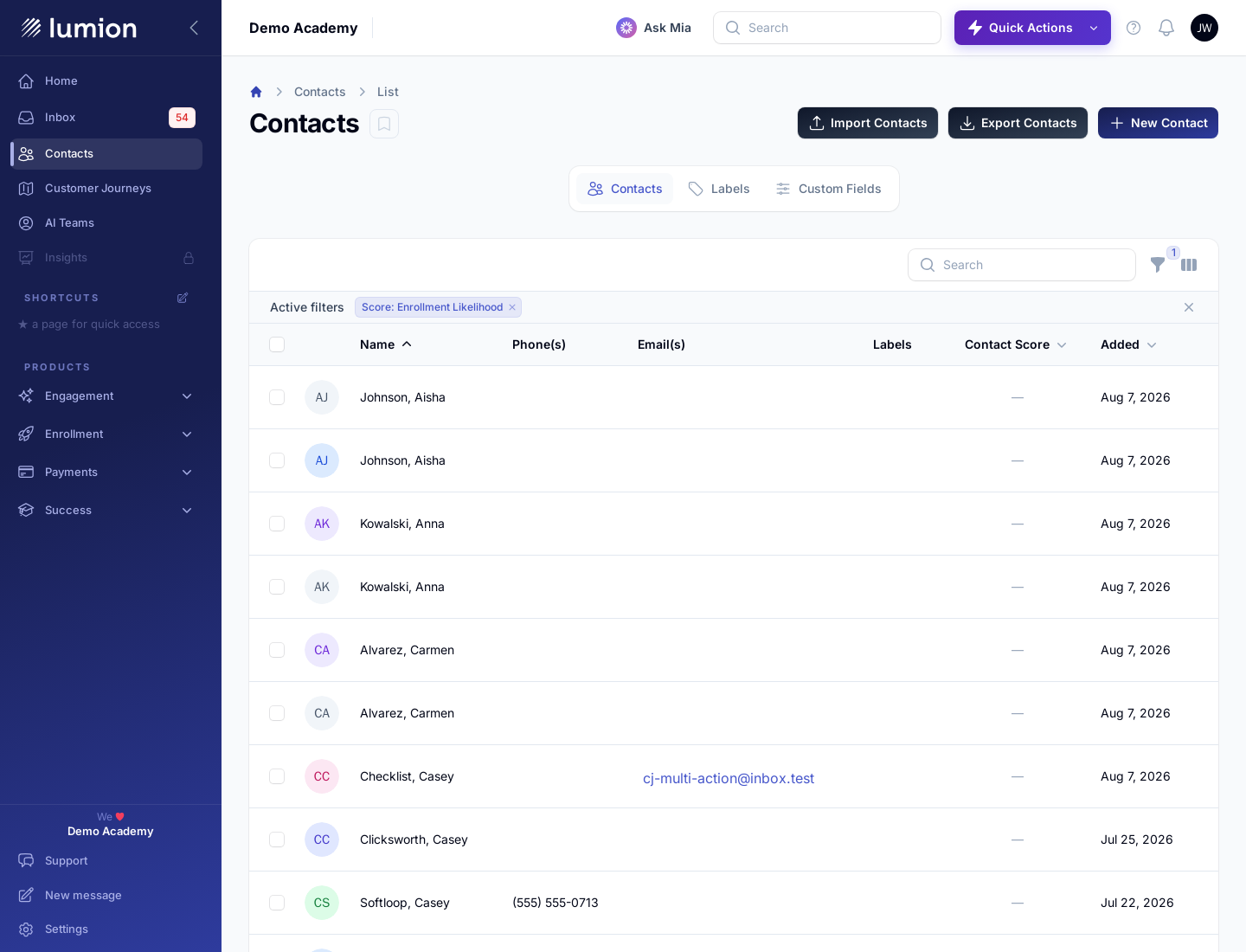The width and height of the screenshot is (1246, 952).
Task: Click the purple AK avatar
Action: tap(322, 524)
